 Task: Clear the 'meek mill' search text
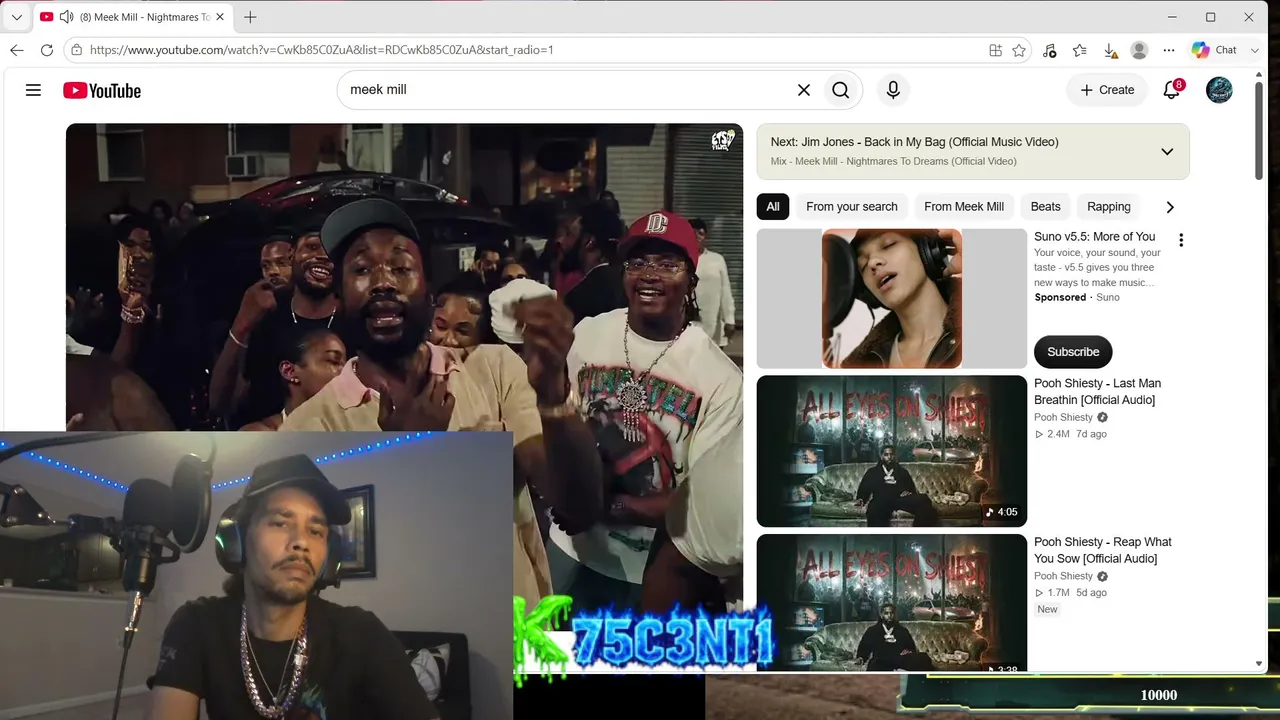(803, 90)
